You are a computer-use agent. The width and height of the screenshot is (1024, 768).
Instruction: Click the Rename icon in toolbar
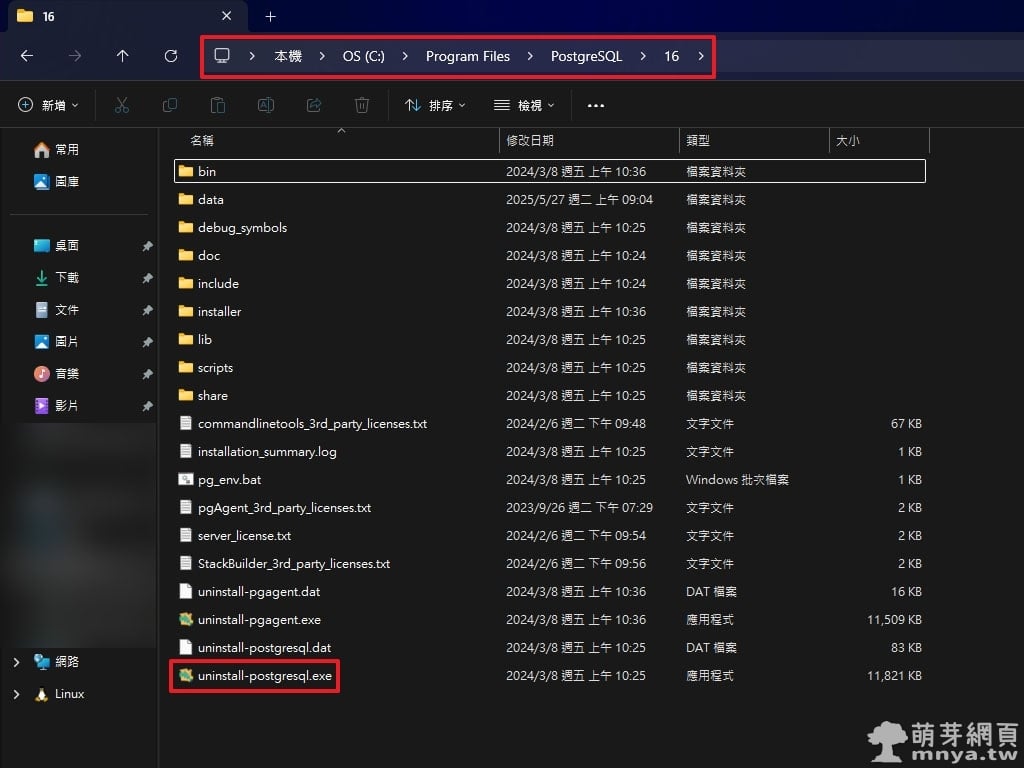266,105
